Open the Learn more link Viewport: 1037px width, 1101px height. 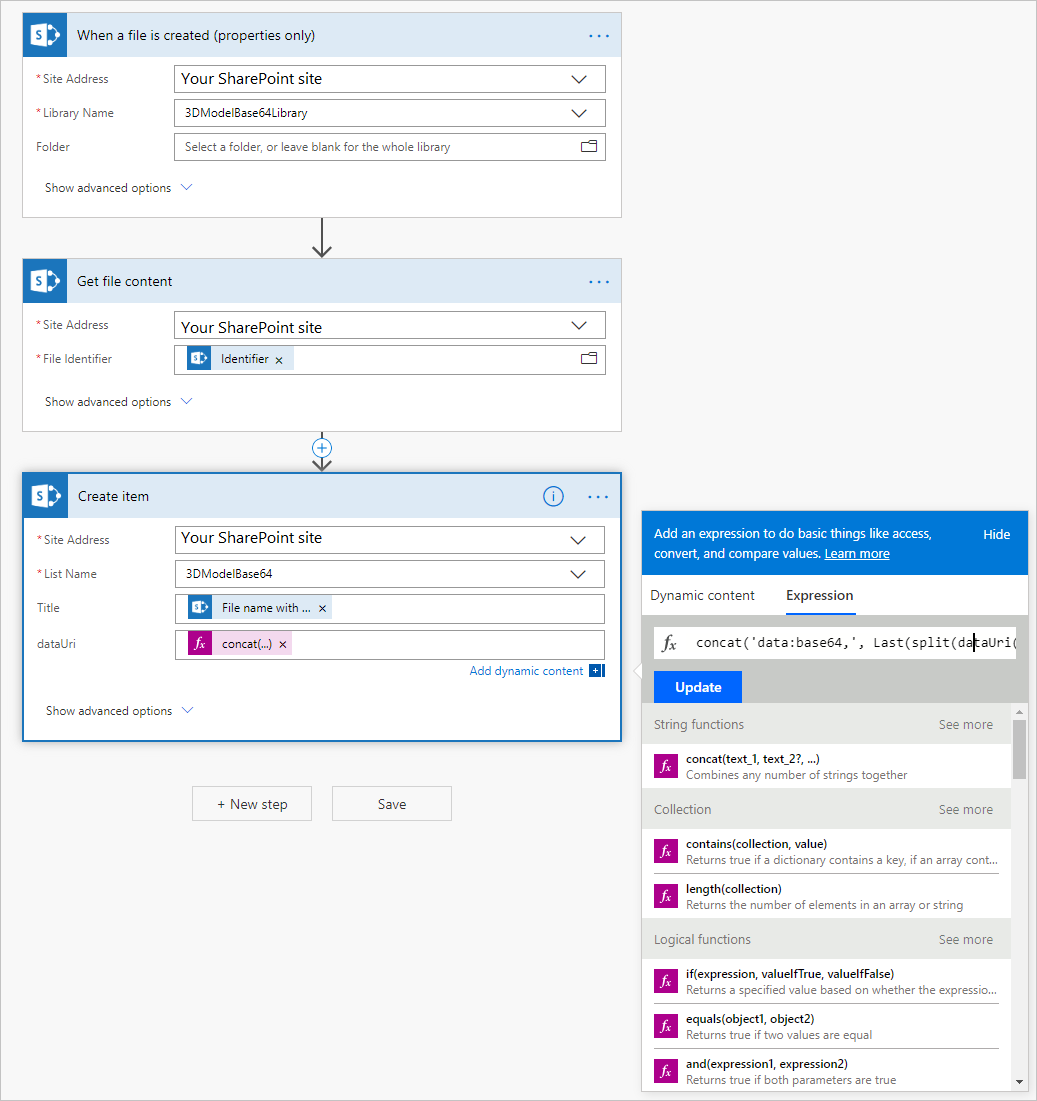pos(857,553)
